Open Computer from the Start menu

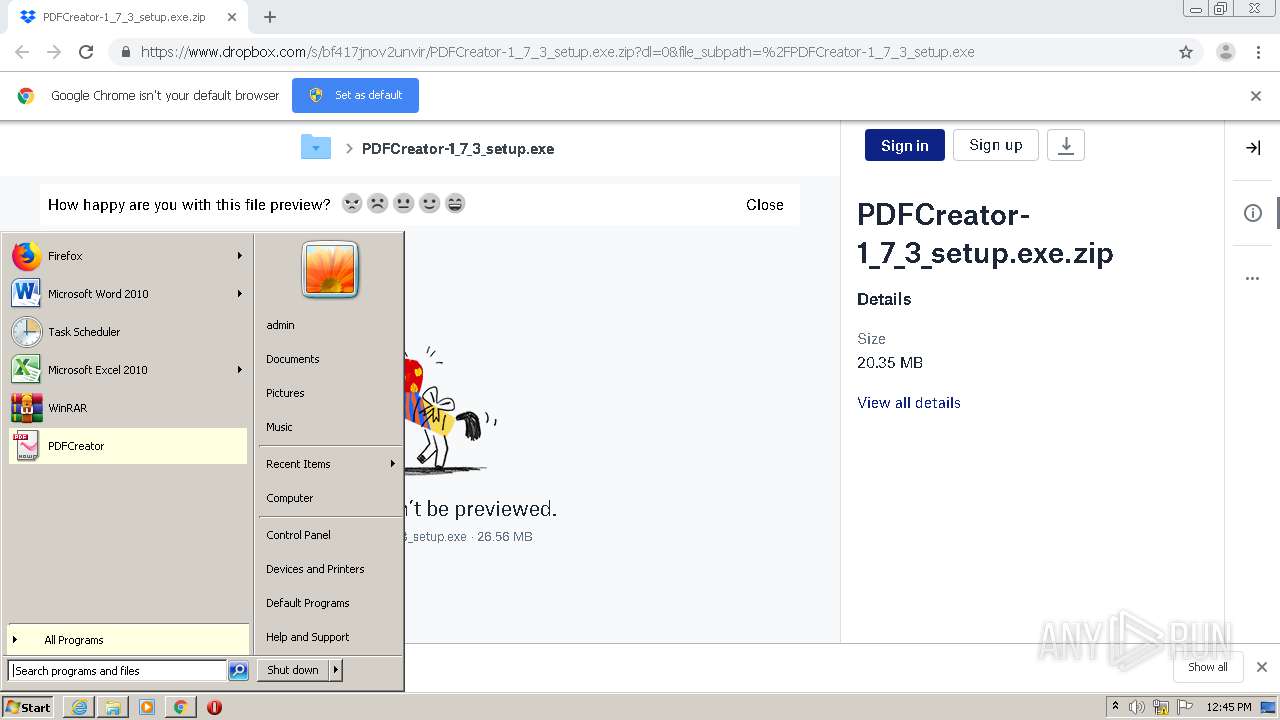tap(289, 498)
